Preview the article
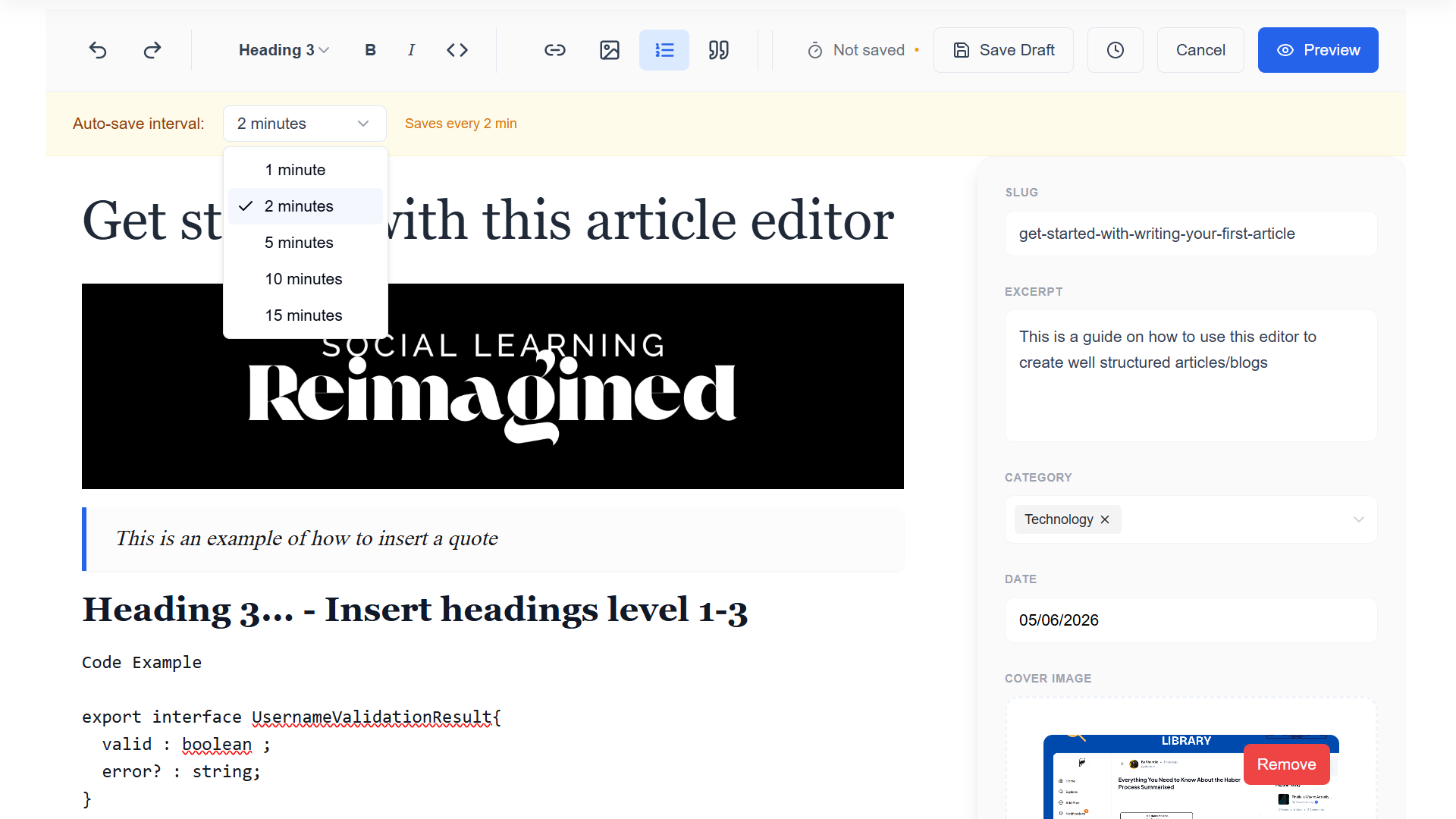This screenshot has height=819, width=1456. pos(1318,50)
